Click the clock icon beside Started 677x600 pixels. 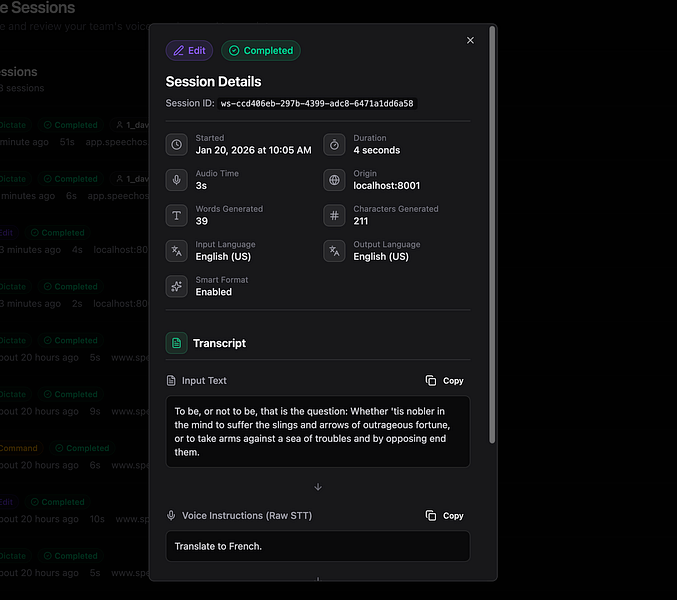[177, 145]
